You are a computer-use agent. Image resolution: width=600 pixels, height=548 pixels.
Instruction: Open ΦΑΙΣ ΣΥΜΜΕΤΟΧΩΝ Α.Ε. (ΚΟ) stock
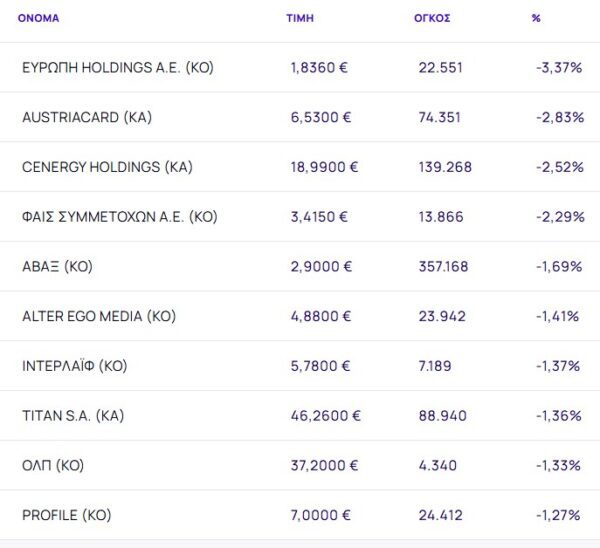click(120, 217)
